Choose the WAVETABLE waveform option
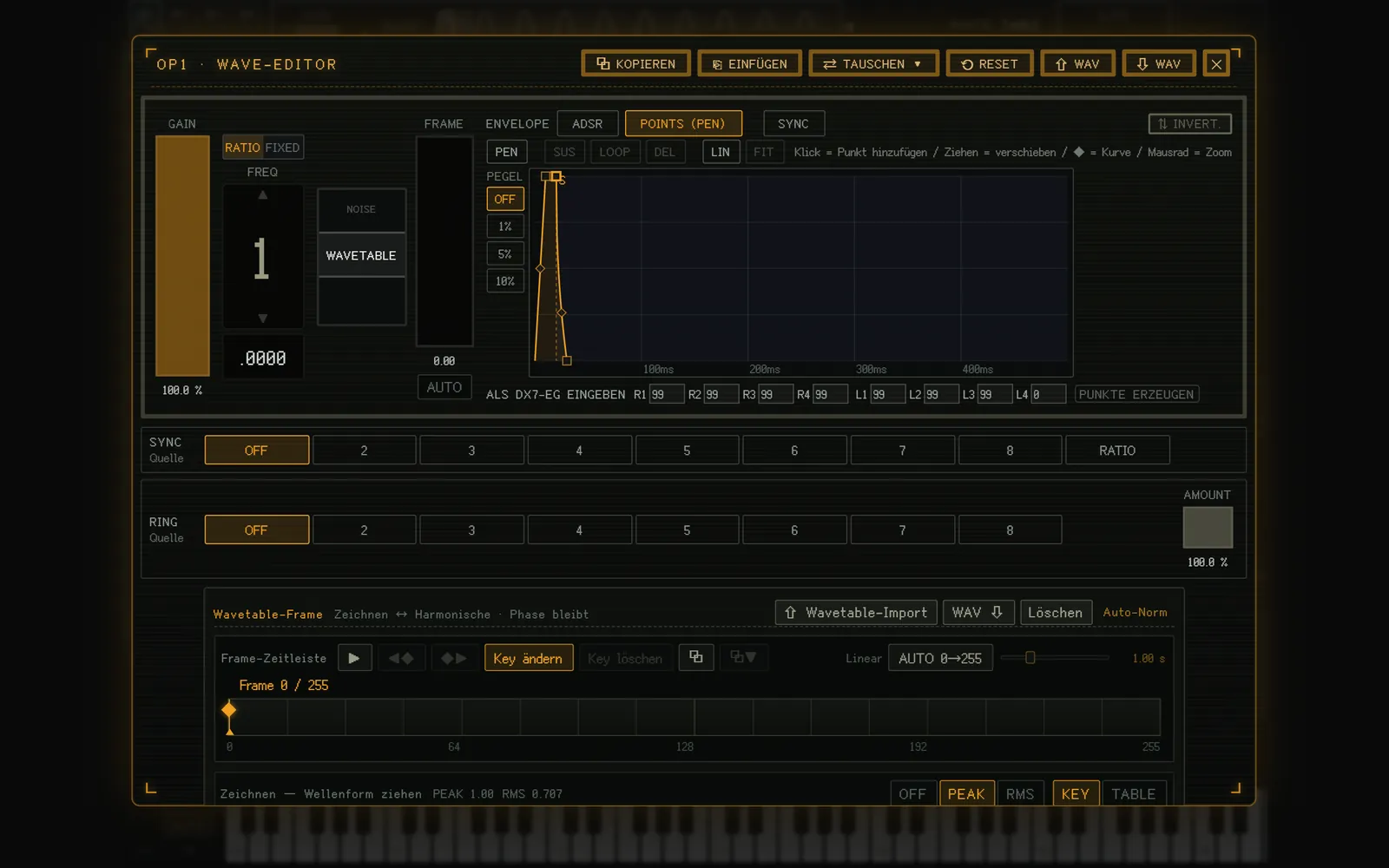The width and height of the screenshot is (1389, 868). [361, 255]
